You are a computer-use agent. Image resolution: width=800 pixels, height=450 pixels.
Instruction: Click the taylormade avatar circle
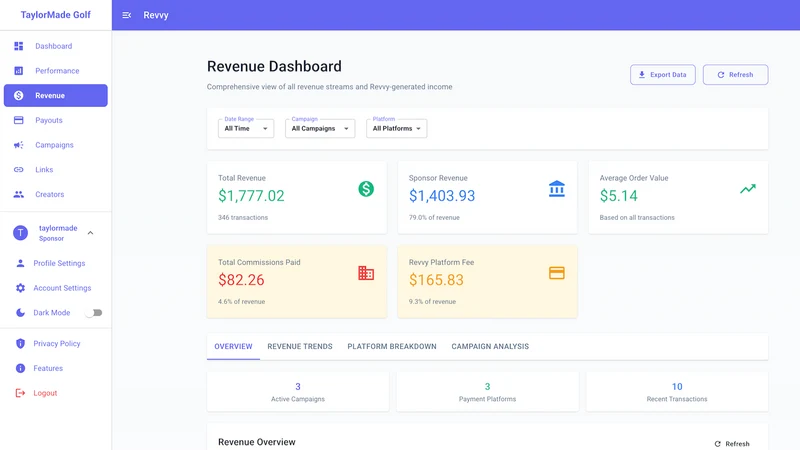[20, 233]
